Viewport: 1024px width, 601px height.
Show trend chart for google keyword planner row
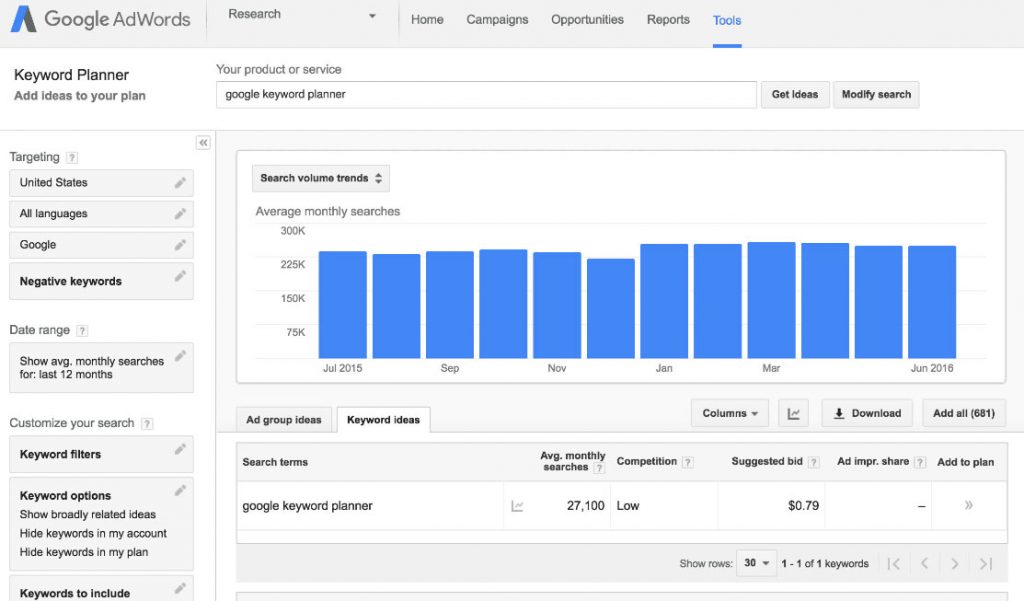517,506
